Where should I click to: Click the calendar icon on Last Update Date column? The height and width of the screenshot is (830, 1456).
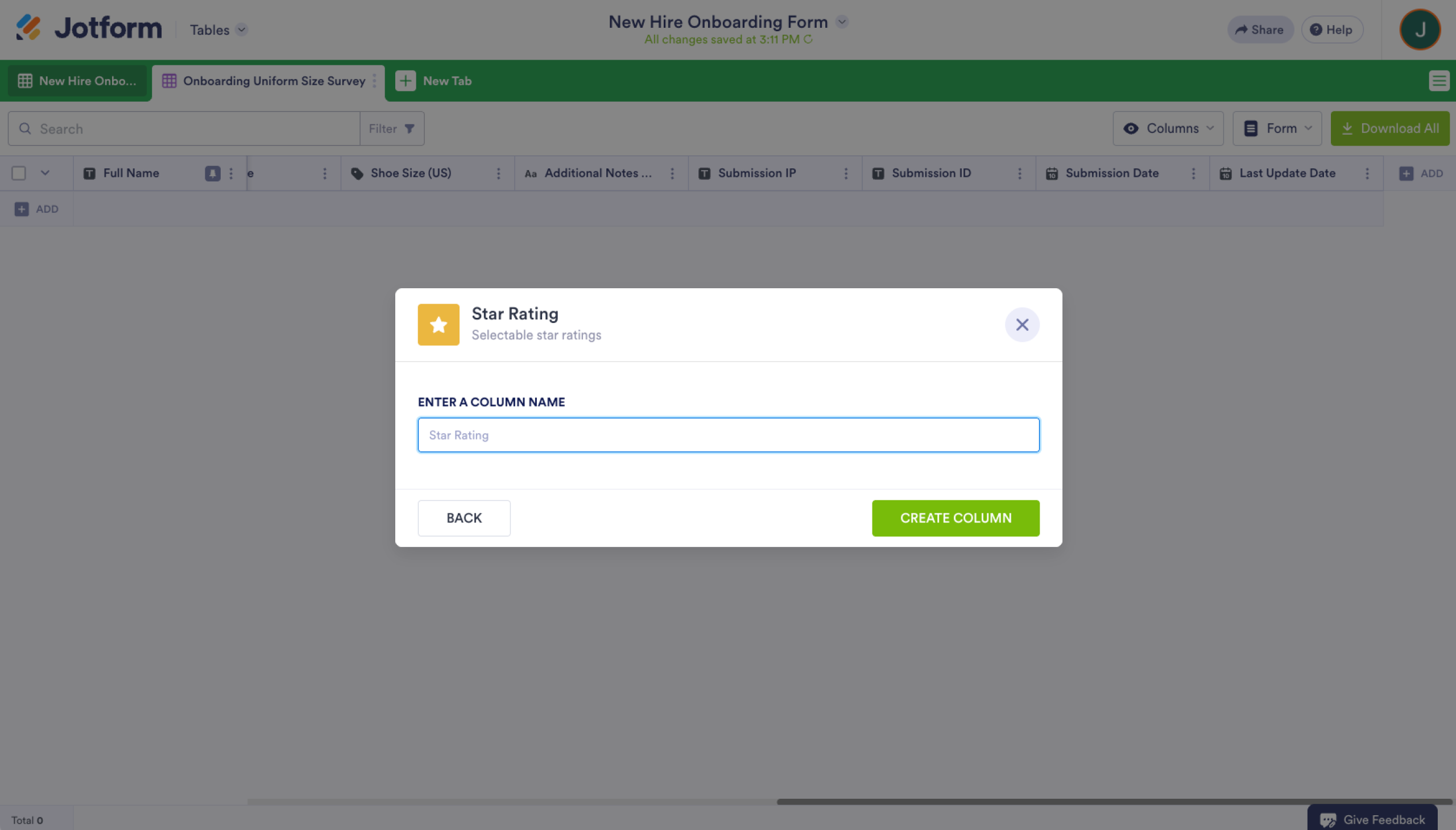[1225, 173]
